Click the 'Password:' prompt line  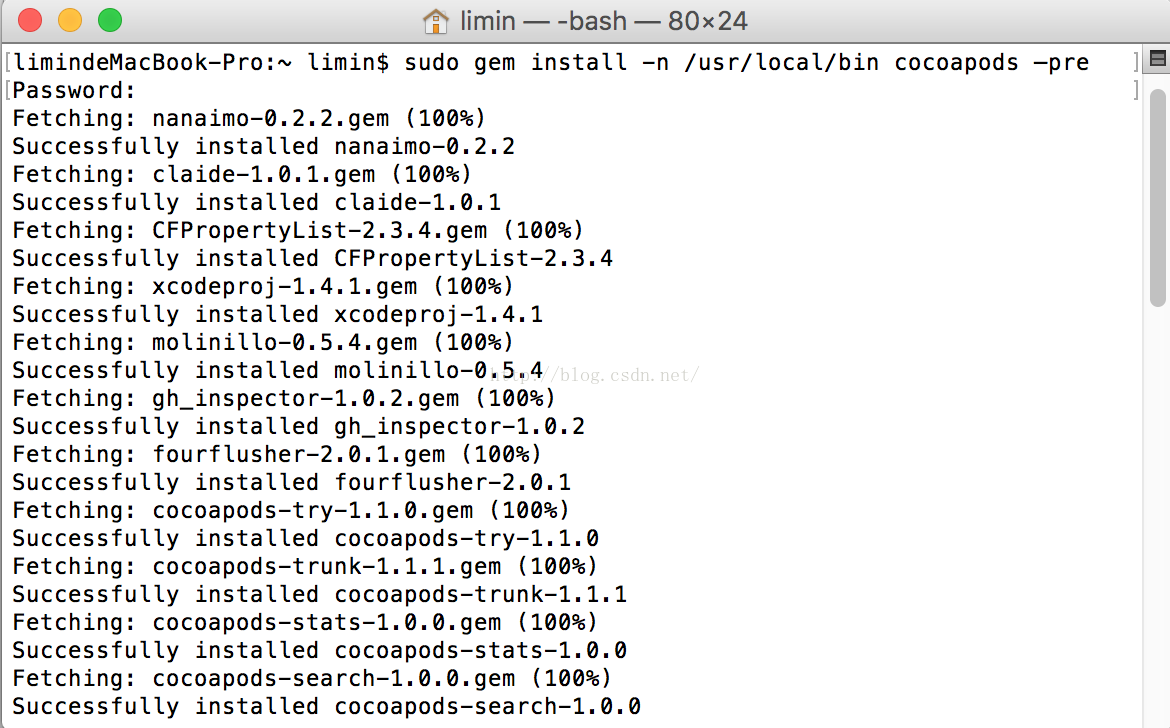tap(74, 91)
